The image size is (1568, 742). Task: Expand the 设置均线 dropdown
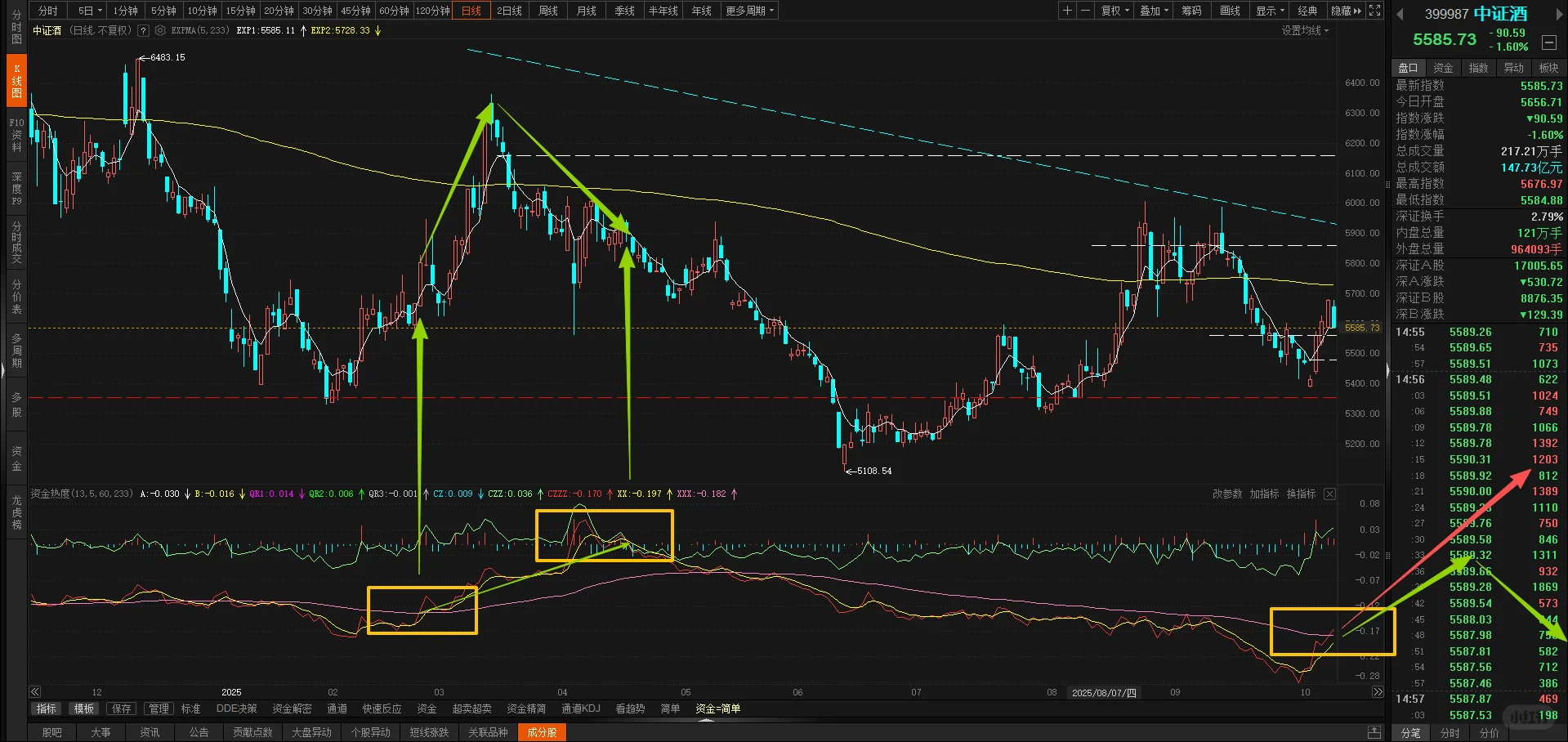click(1305, 30)
